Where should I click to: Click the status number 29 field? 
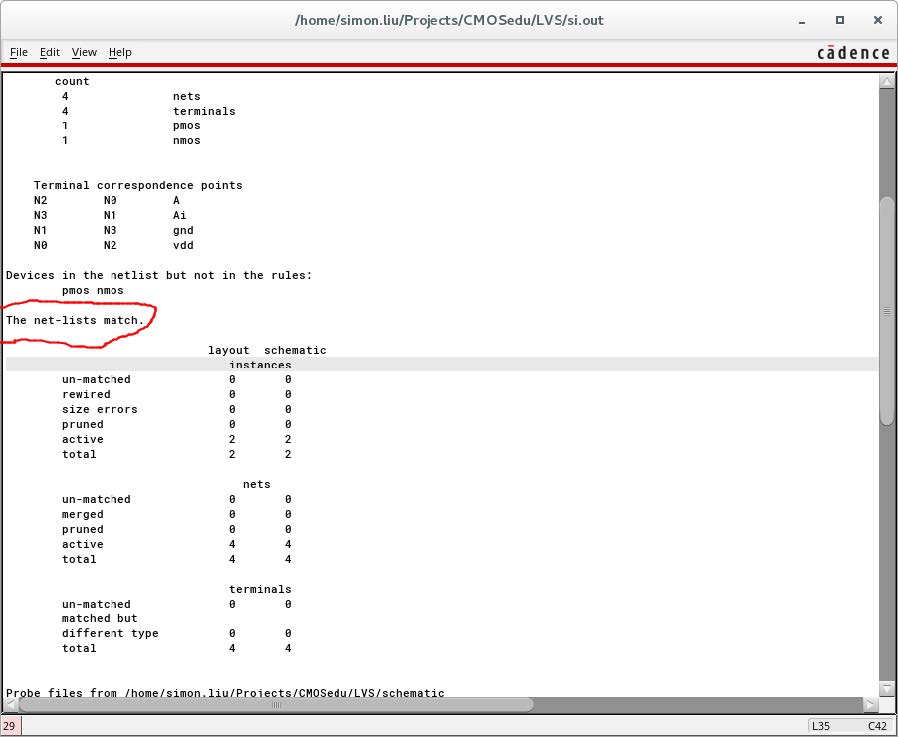[11, 726]
